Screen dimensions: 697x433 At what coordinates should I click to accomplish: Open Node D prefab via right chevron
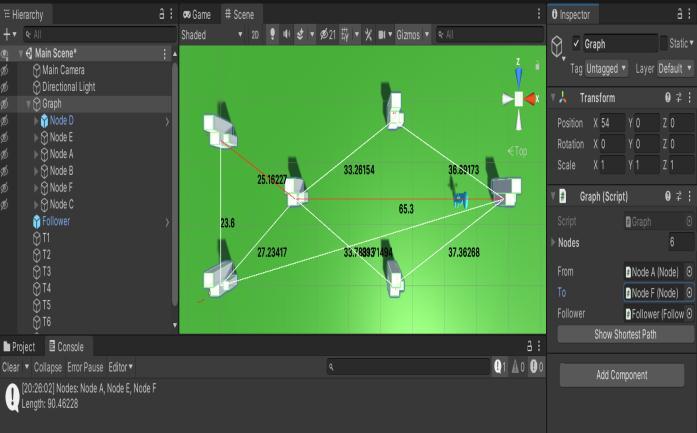(167, 121)
